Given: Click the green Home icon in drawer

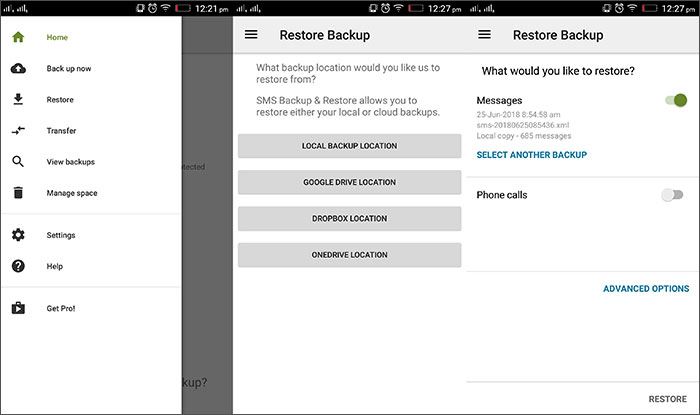Looking at the screenshot, I should click(x=18, y=37).
